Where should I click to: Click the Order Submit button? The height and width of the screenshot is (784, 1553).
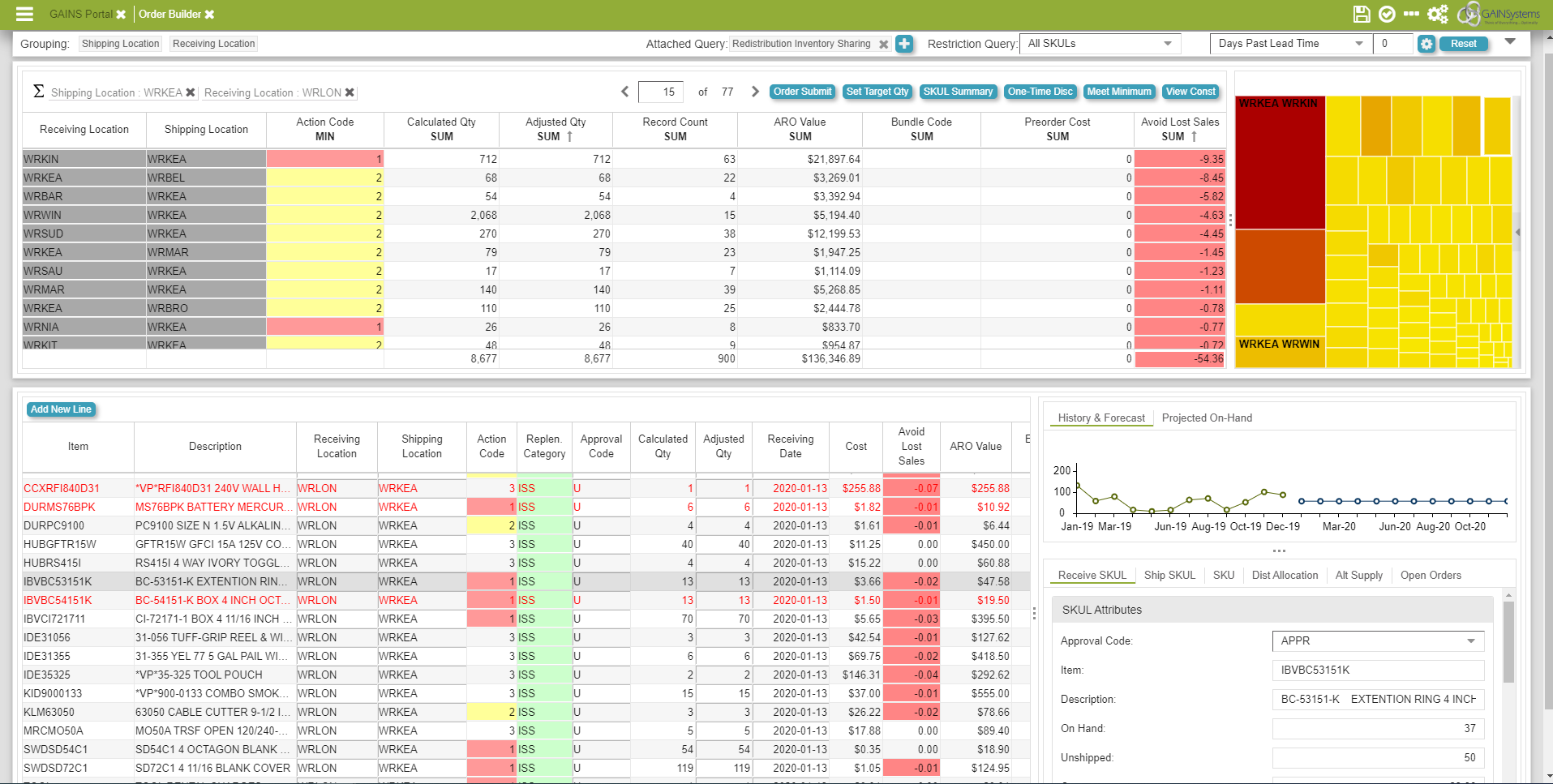pos(802,92)
